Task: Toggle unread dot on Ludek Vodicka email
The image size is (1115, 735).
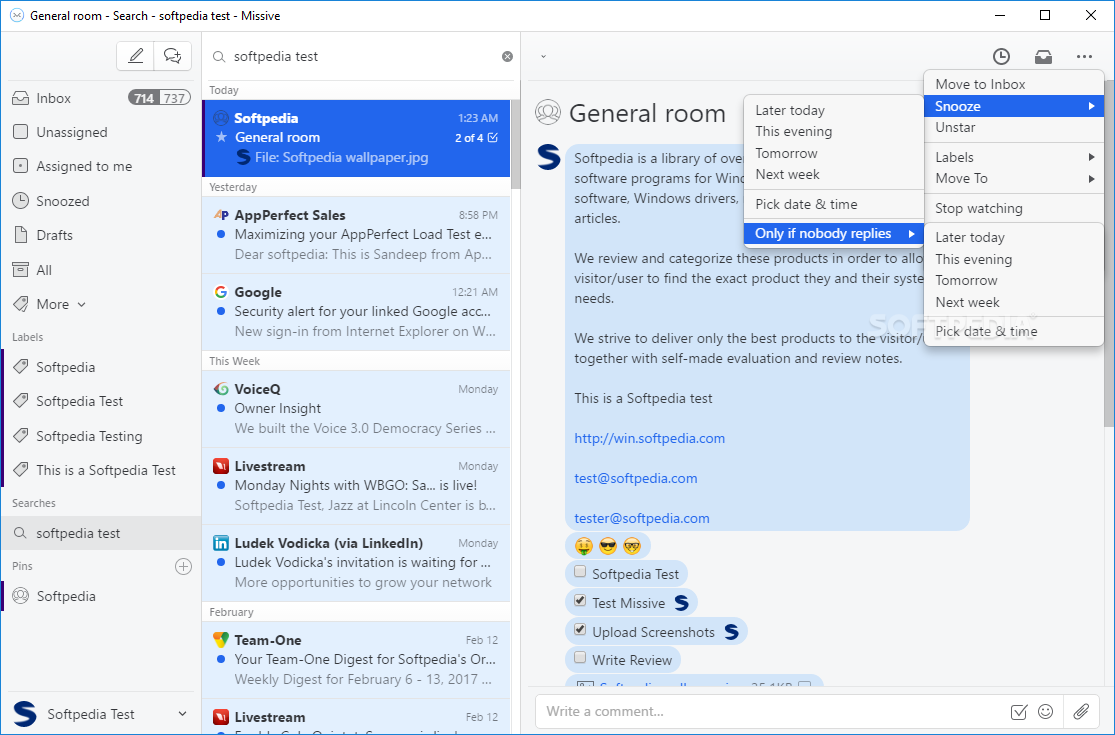Action: (220, 562)
